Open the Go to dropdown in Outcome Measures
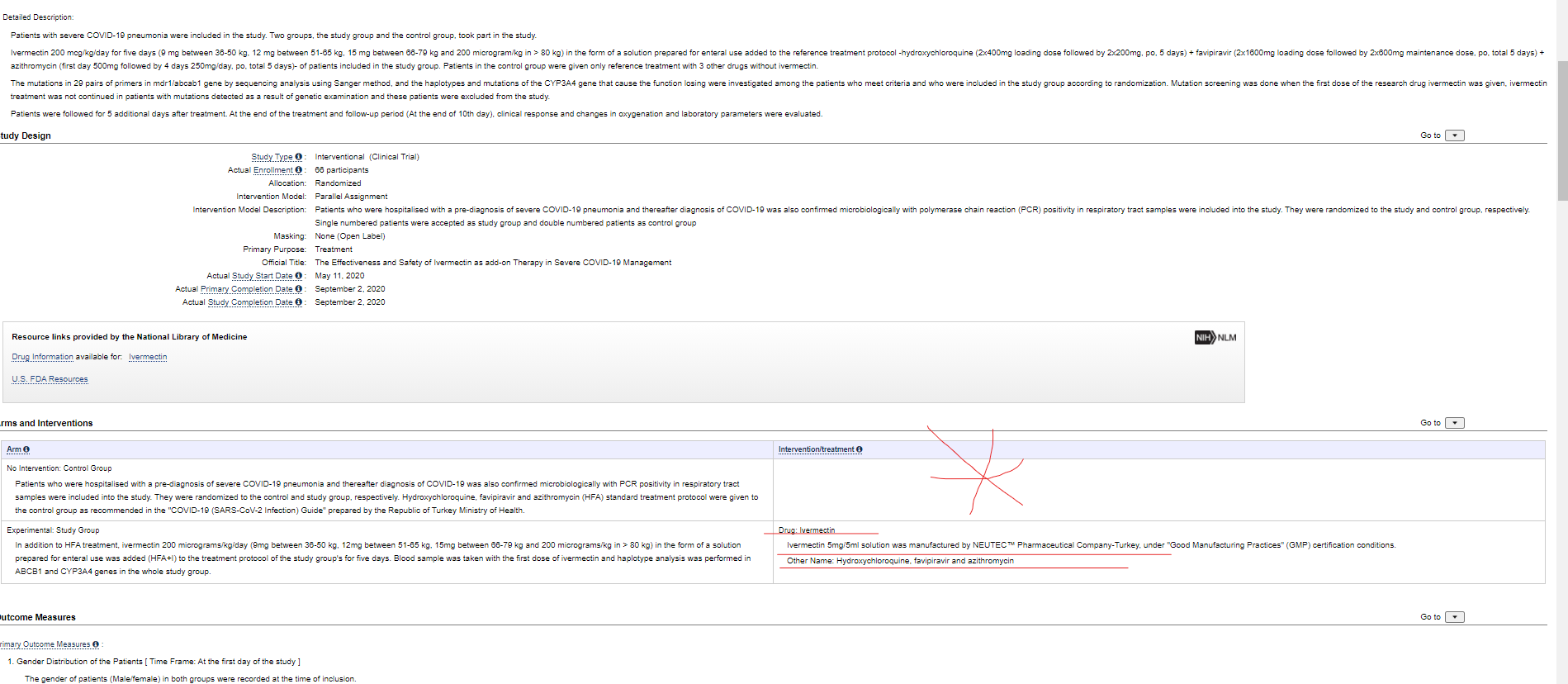 [1455, 617]
